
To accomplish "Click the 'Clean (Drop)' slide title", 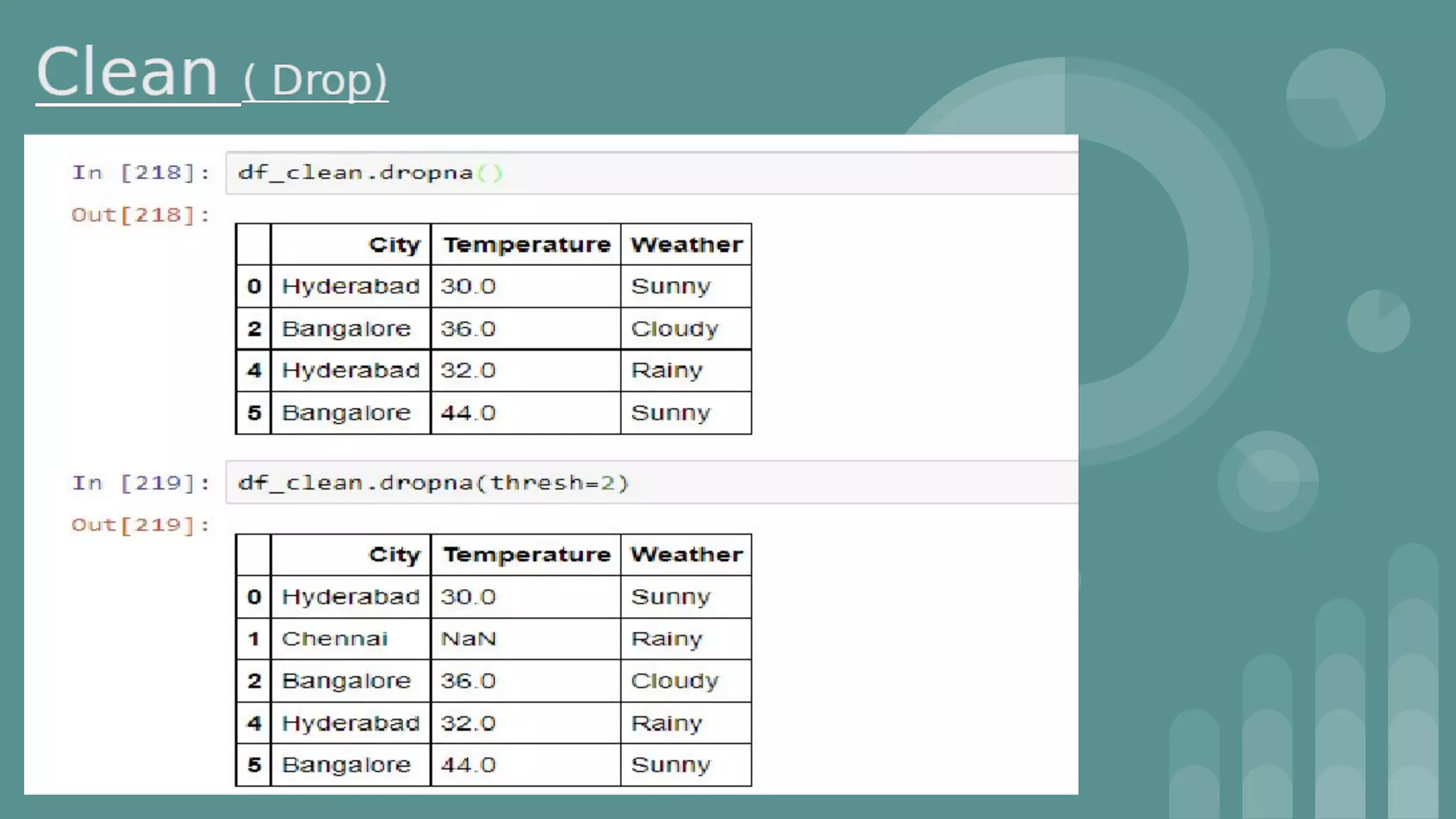I will click(x=211, y=74).
